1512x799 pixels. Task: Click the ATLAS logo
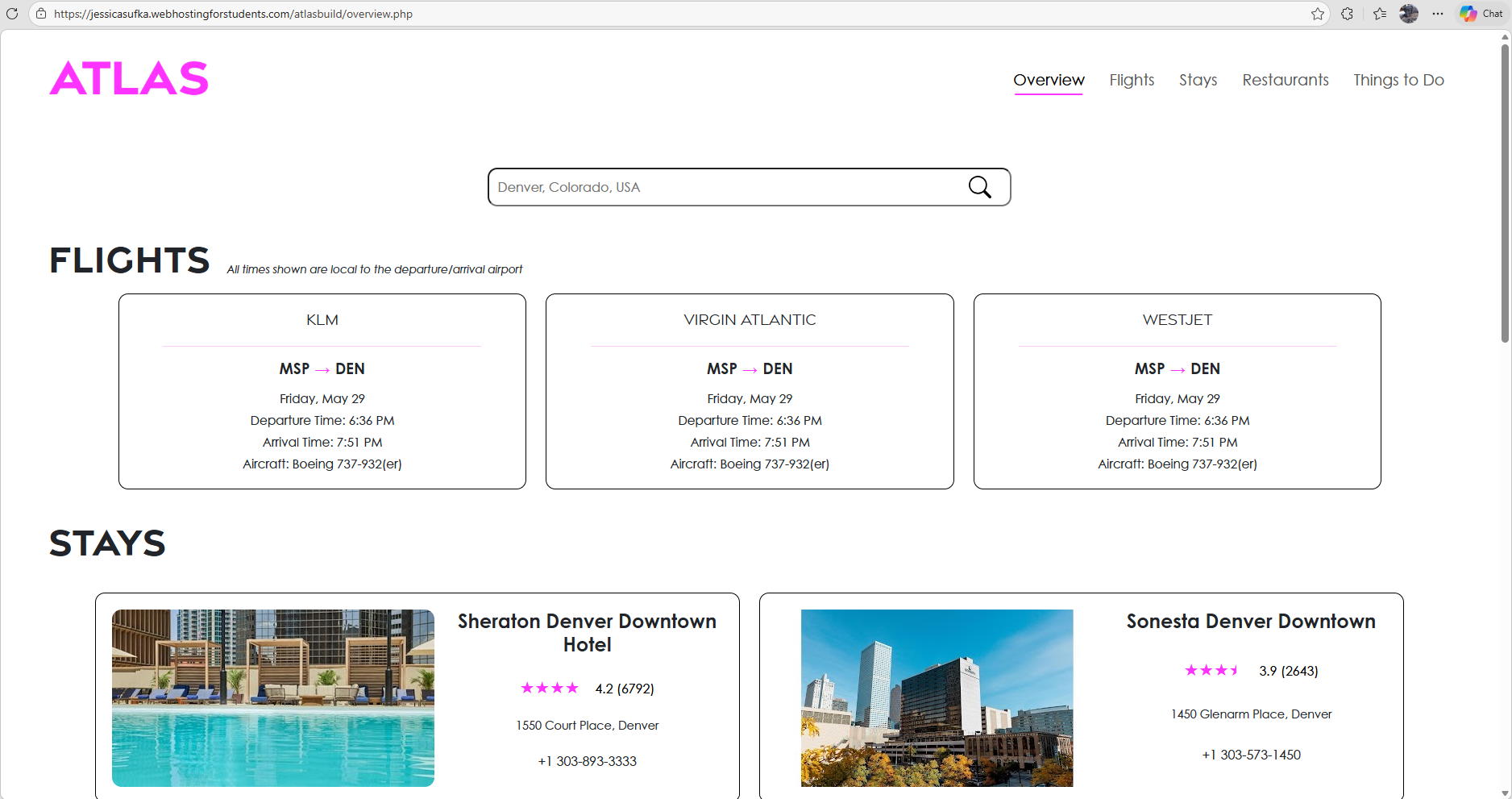pyautogui.click(x=129, y=78)
